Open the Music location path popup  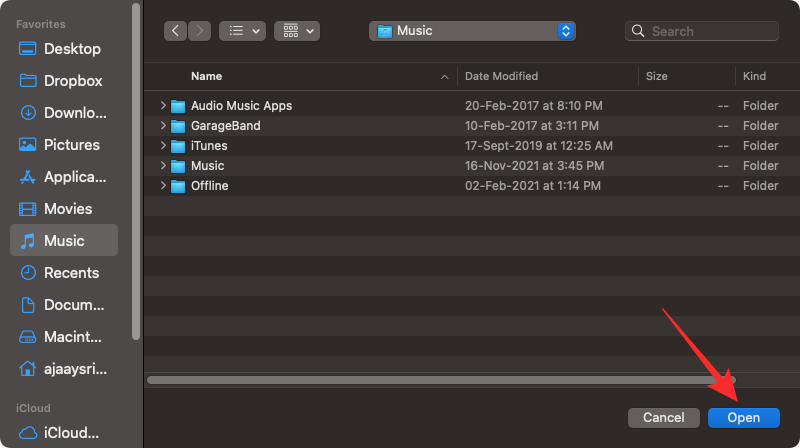click(473, 31)
